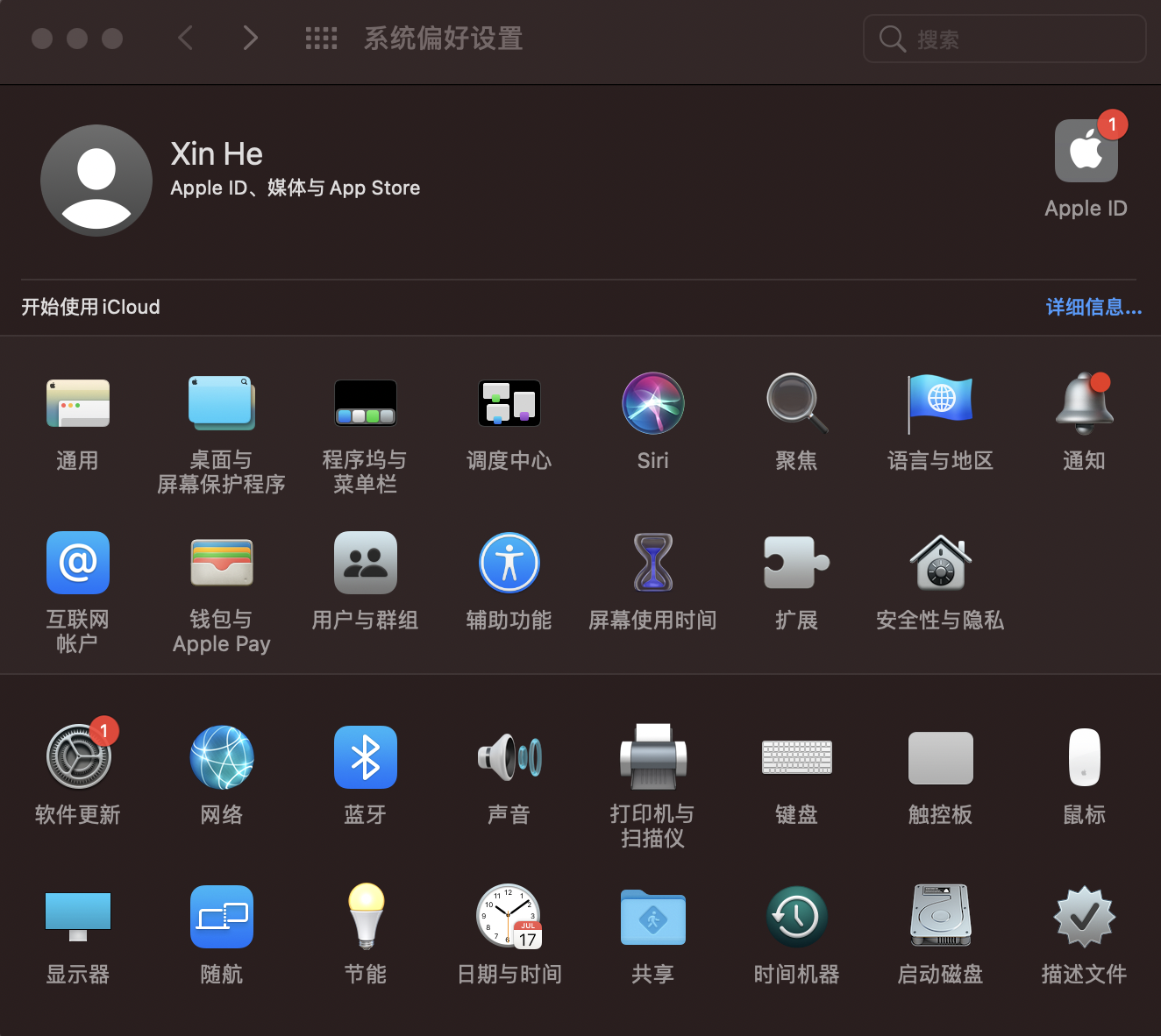Open 安全性与隐私 preferences

pyautogui.click(x=941, y=563)
